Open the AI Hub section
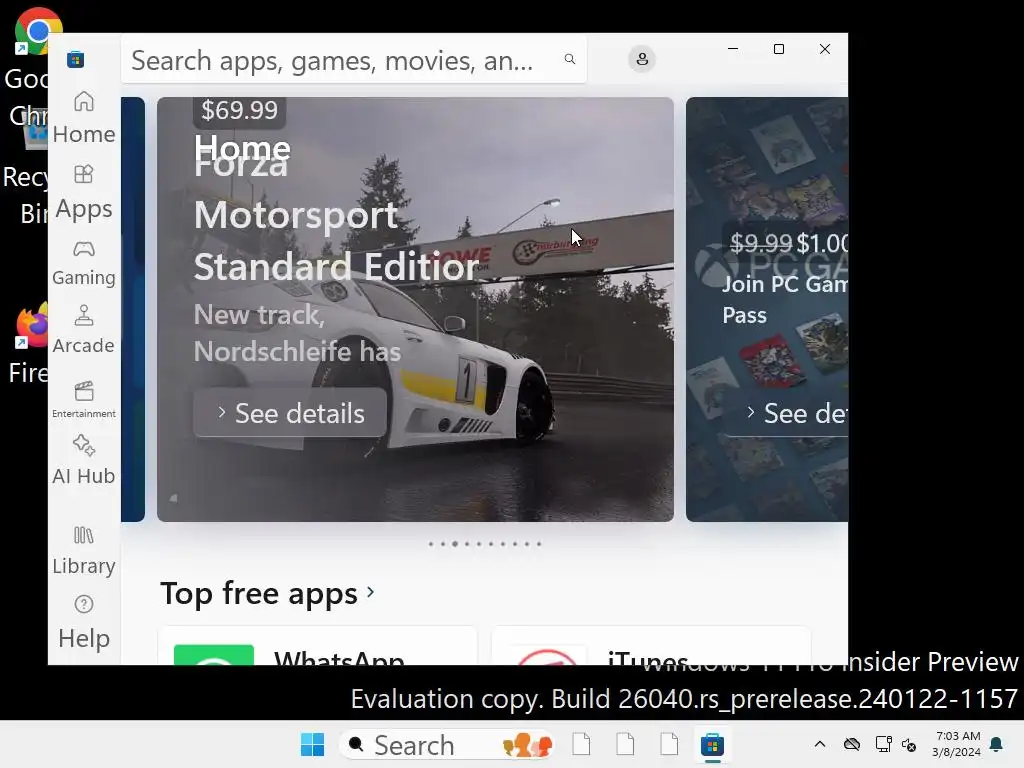 click(84, 460)
